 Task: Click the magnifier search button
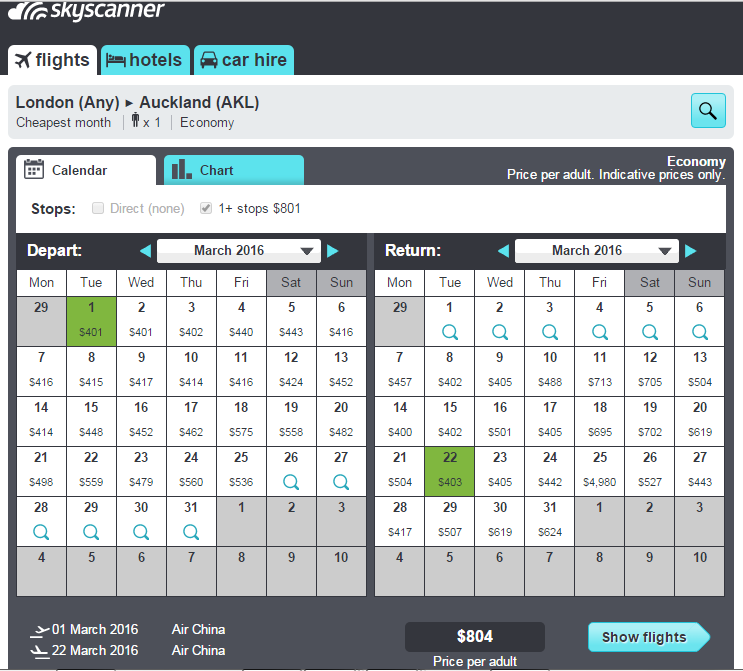[x=708, y=111]
